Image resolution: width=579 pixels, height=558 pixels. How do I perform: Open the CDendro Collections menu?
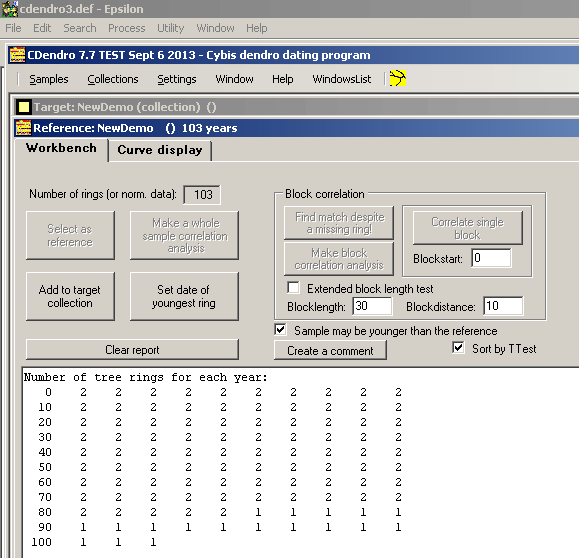[x=113, y=79]
